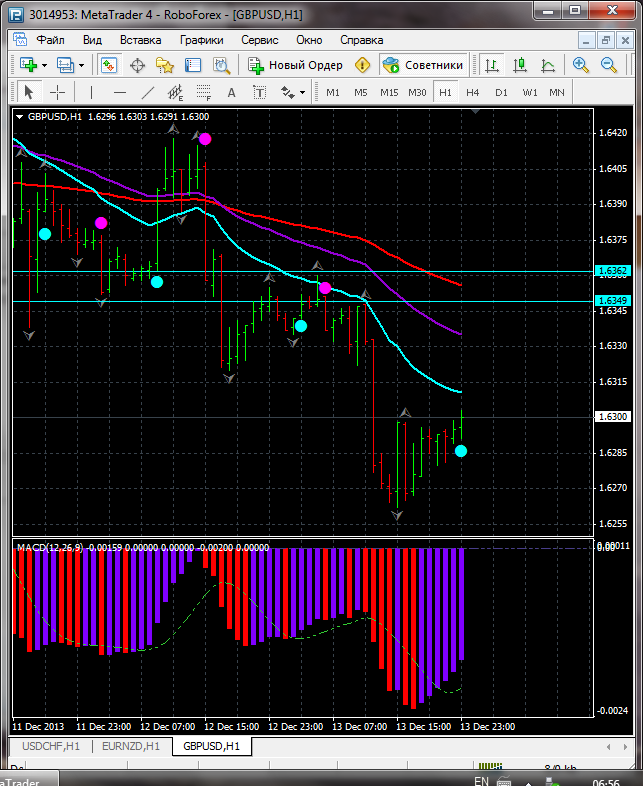Switch to M1 timeframe
This screenshot has width=643, height=786.
click(x=333, y=93)
